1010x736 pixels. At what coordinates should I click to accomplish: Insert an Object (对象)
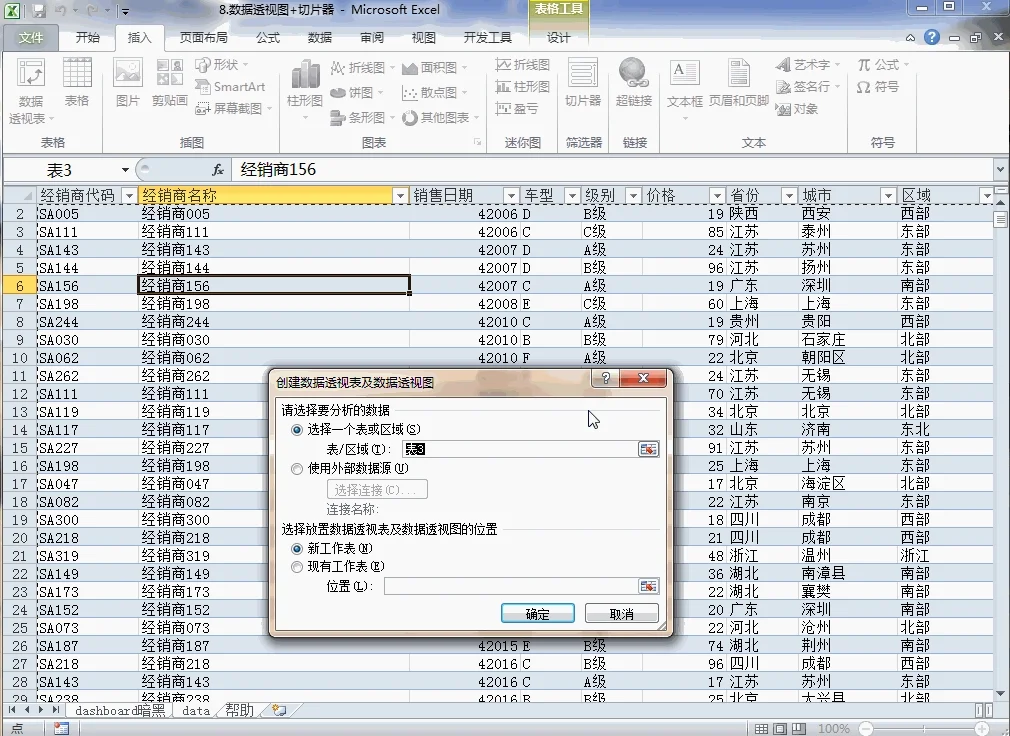click(x=797, y=109)
